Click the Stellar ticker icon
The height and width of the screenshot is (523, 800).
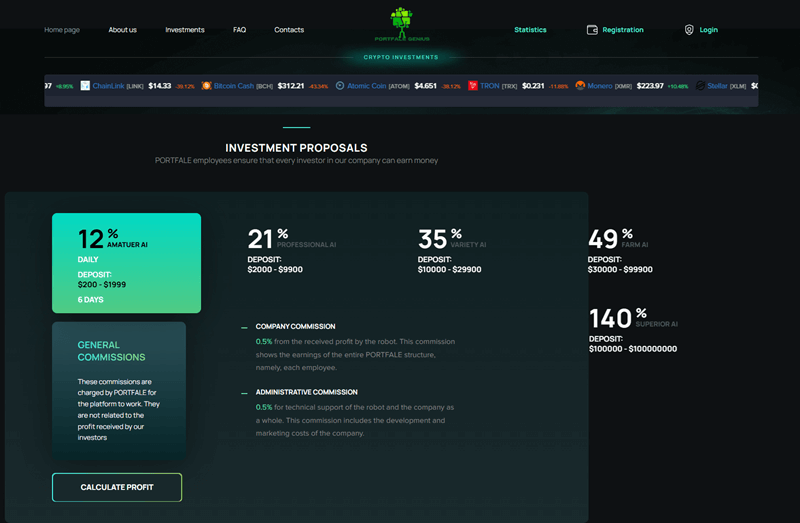700,86
